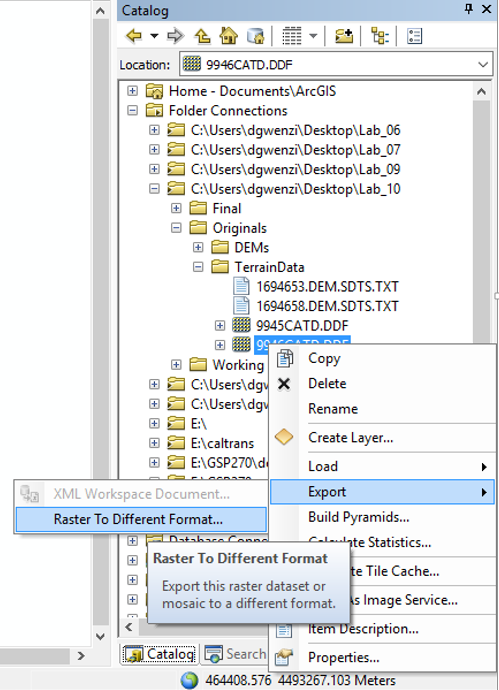Open Default Geodatabase icon
Viewport: 499px width, 690px height.
(256, 36)
